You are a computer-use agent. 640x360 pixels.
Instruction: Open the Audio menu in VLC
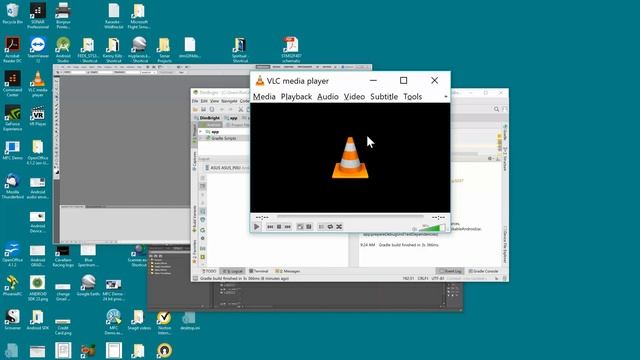click(328, 97)
